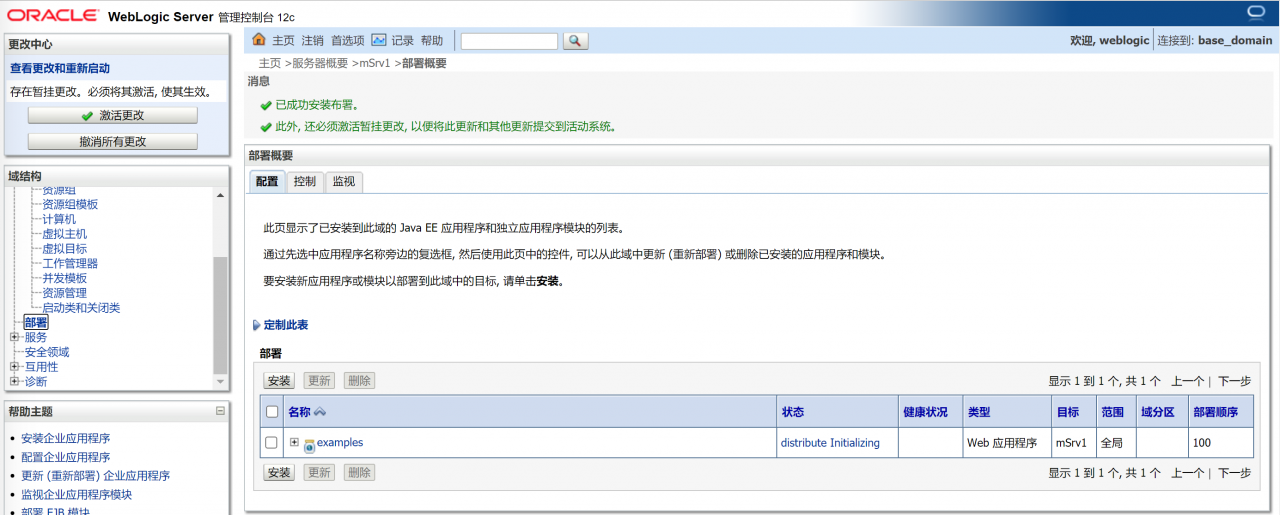Expand the examples deployment row
Image resolution: width=1280 pixels, height=515 pixels.
tap(294, 442)
